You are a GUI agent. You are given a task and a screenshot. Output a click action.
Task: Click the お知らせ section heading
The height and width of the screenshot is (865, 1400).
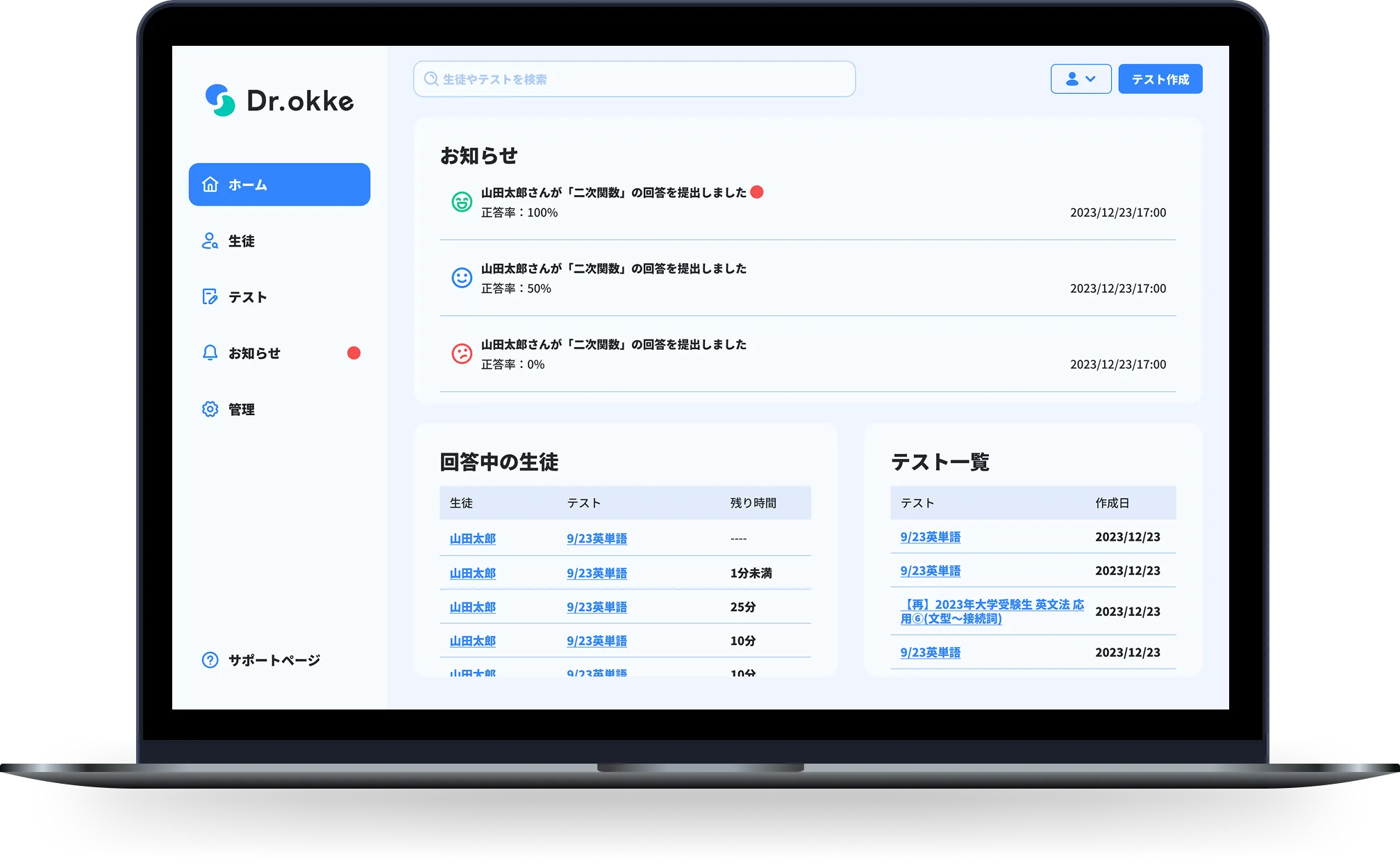478,156
